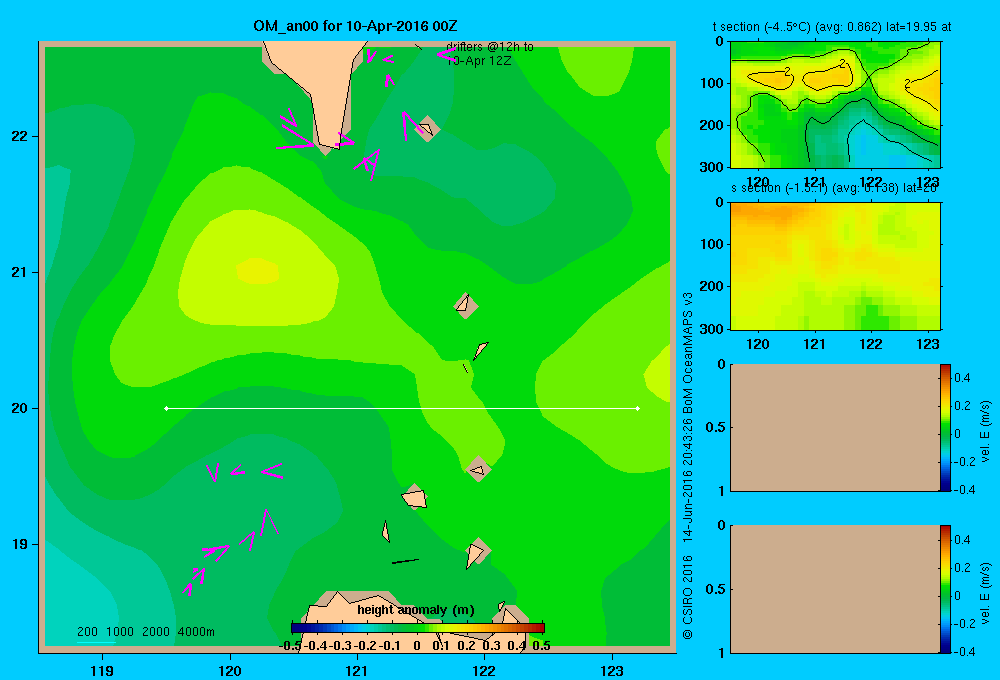Screen dimensions: 1000x680
Task: Click the '0.4' tick on the upper velocity colorbar
Action: tap(962, 378)
